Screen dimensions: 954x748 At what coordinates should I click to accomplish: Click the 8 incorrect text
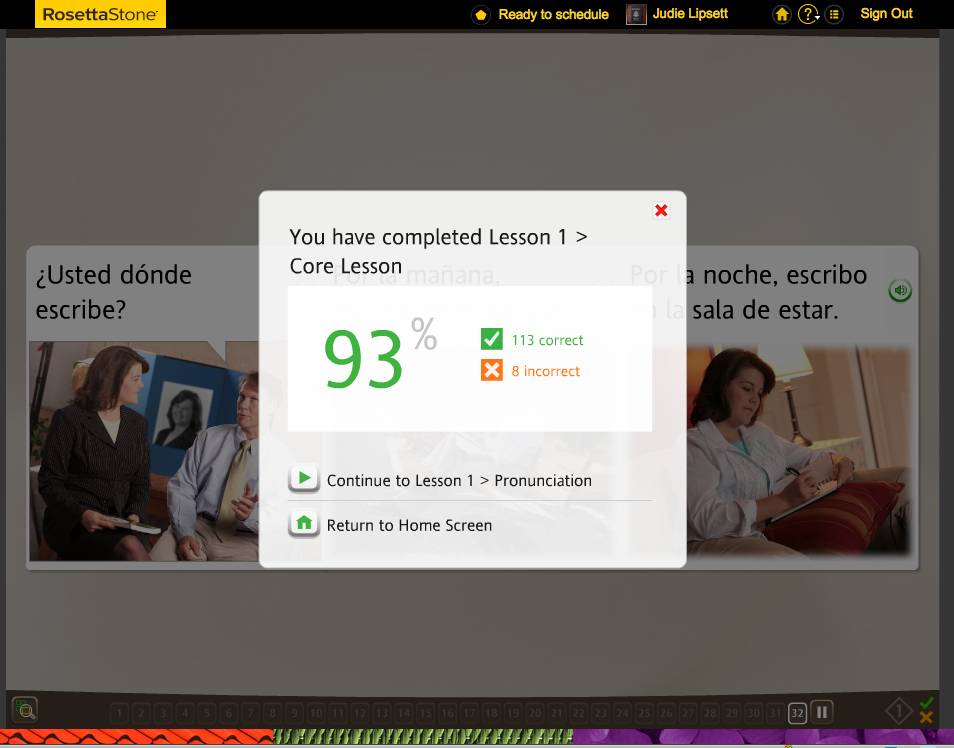coord(546,371)
